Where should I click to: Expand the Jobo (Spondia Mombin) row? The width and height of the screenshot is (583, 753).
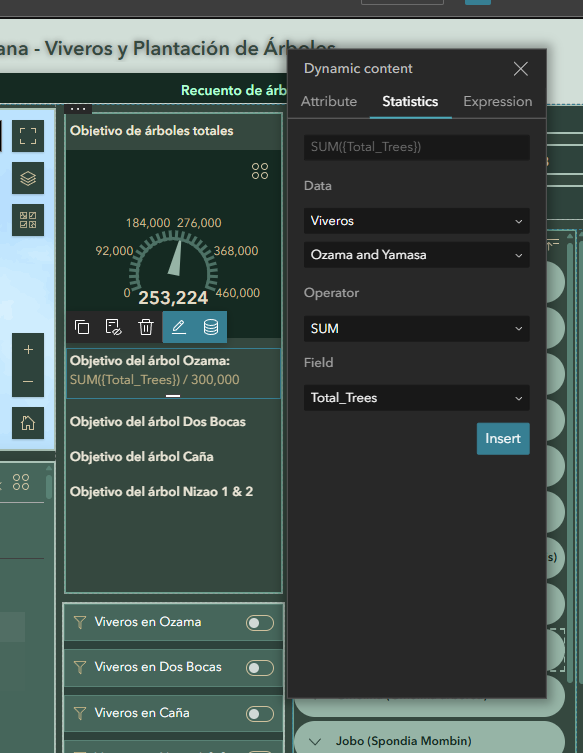coord(315,741)
